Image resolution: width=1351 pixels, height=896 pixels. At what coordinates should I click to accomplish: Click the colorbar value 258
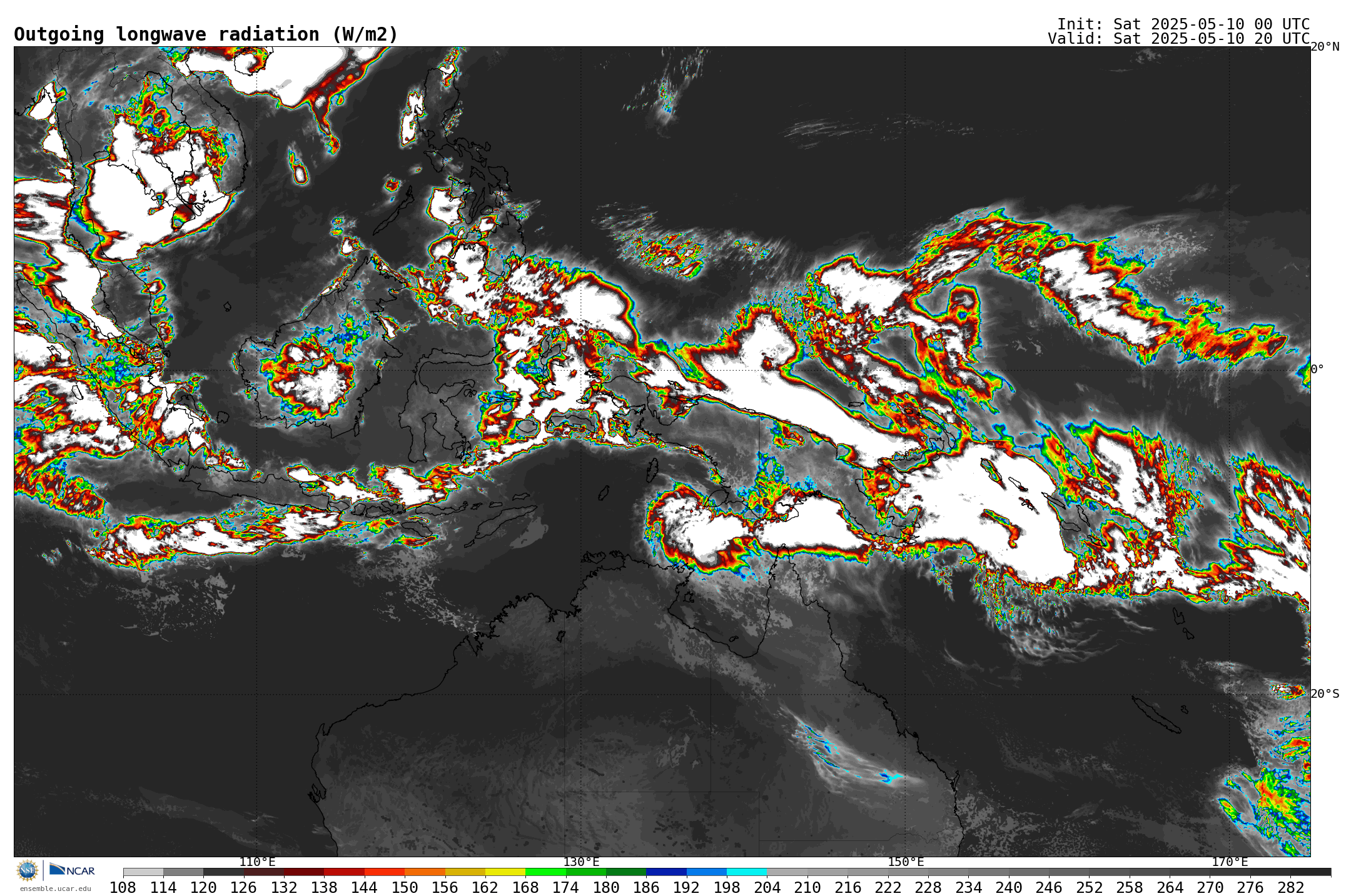click(x=1130, y=888)
